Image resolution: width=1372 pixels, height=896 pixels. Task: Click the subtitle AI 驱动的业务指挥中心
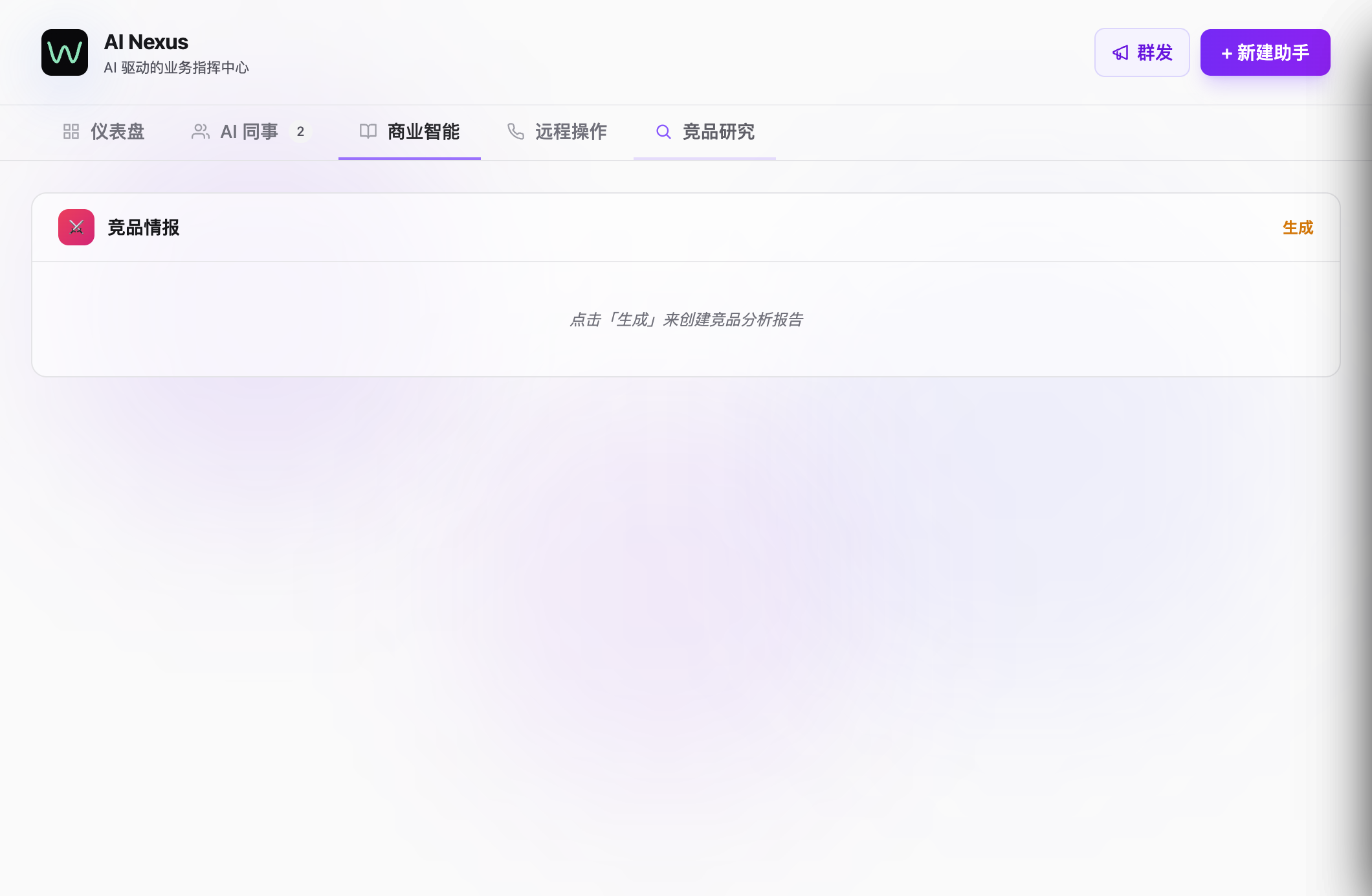tap(177, 68)
